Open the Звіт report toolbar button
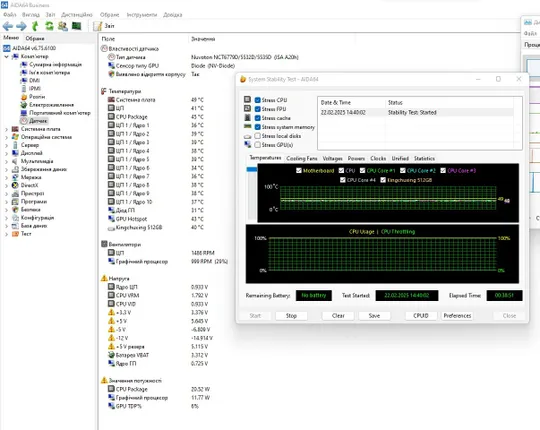 click(104, 26)
